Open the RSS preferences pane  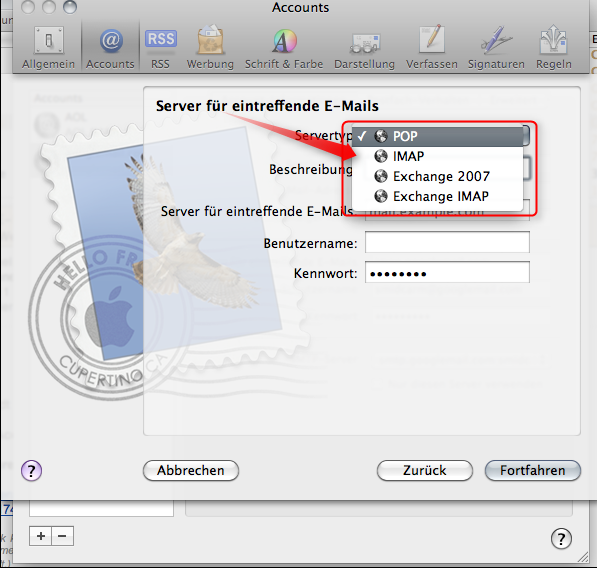[x=160, y=48]
